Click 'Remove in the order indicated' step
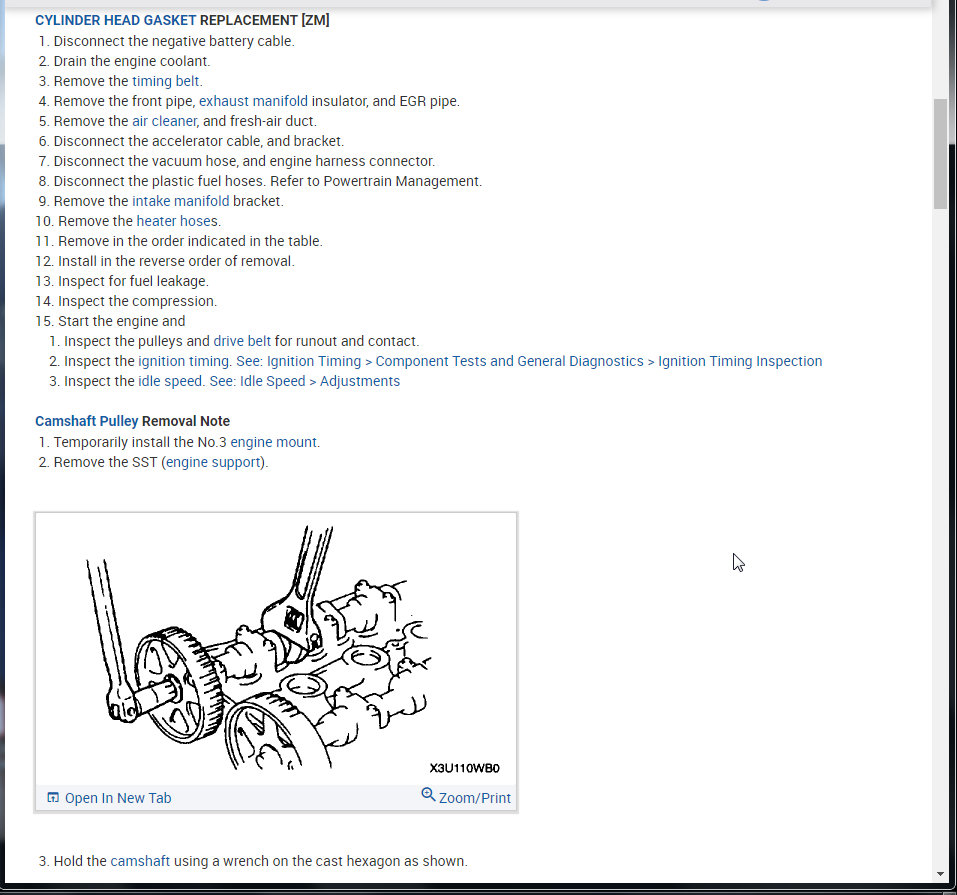This screenshot has width=957, height=895. [x=190, y=242]
